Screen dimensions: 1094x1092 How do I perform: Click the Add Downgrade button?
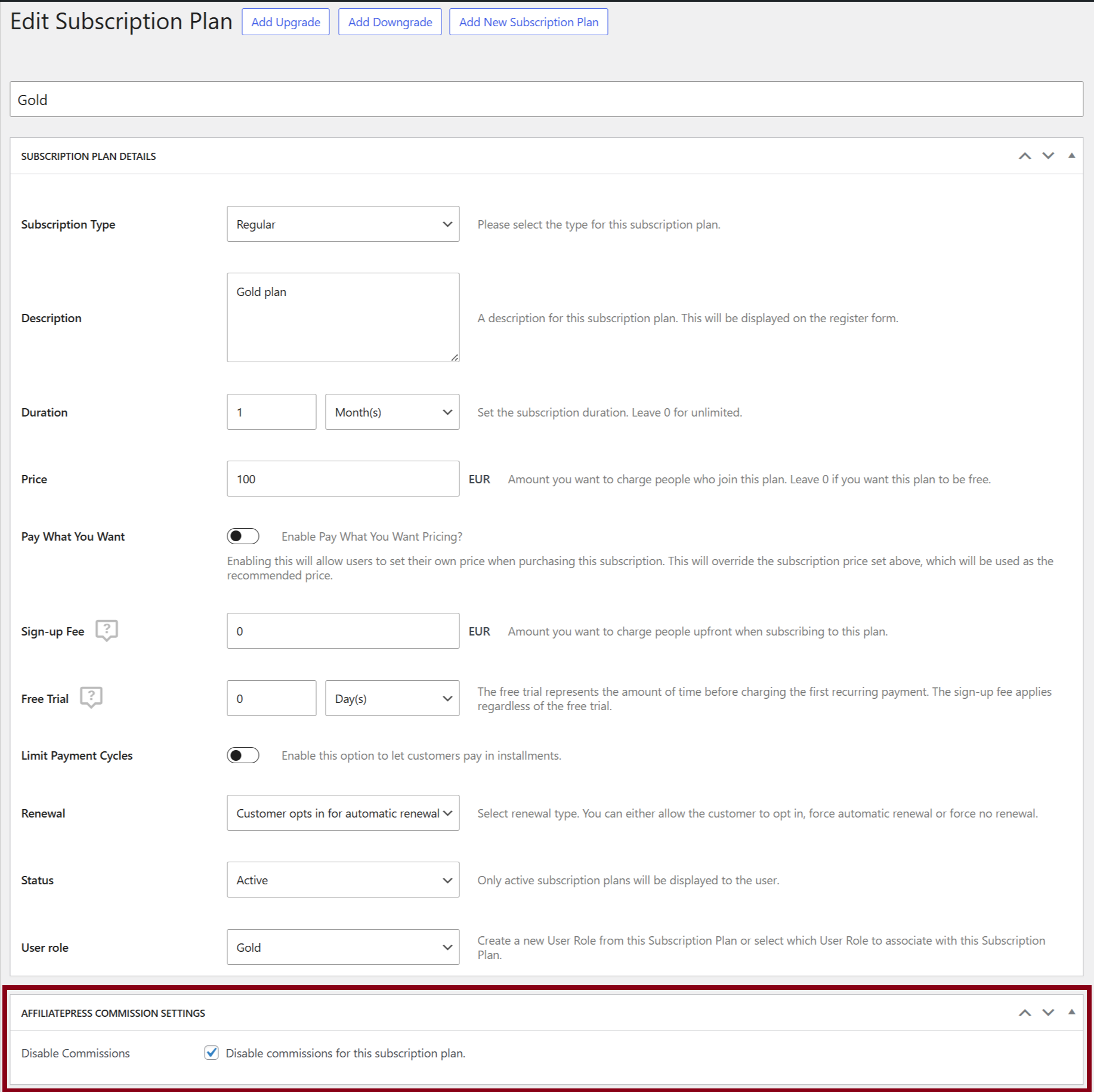(x=390, y=22)
